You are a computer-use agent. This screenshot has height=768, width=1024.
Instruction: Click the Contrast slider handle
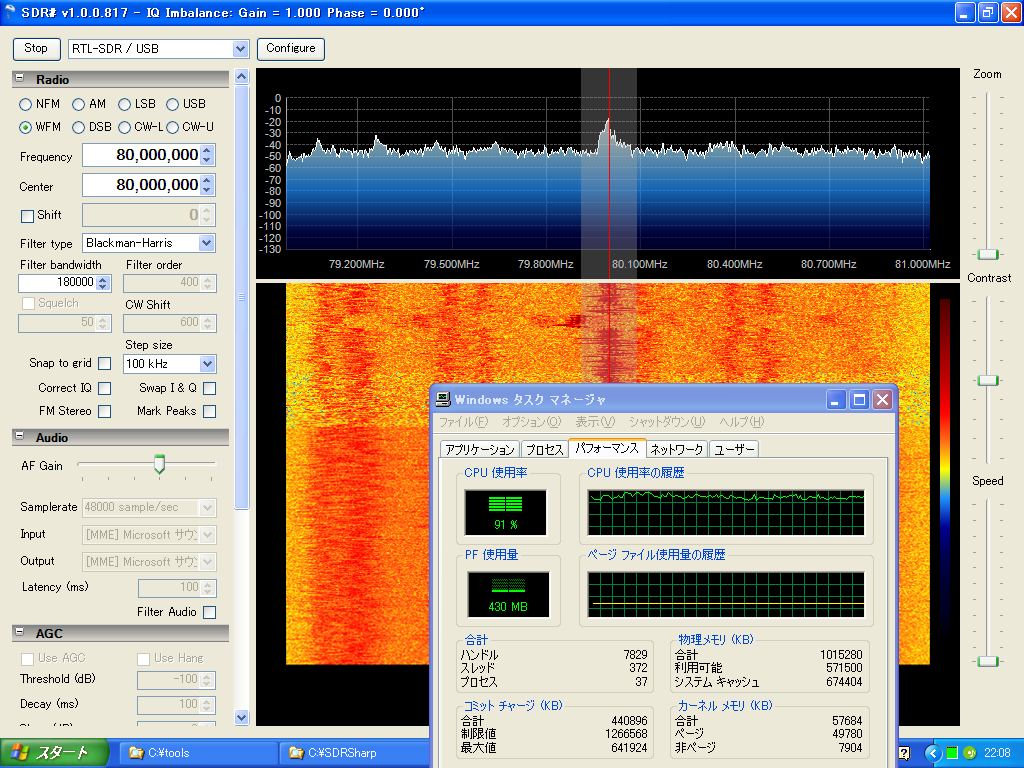click(x=987, y=380)
